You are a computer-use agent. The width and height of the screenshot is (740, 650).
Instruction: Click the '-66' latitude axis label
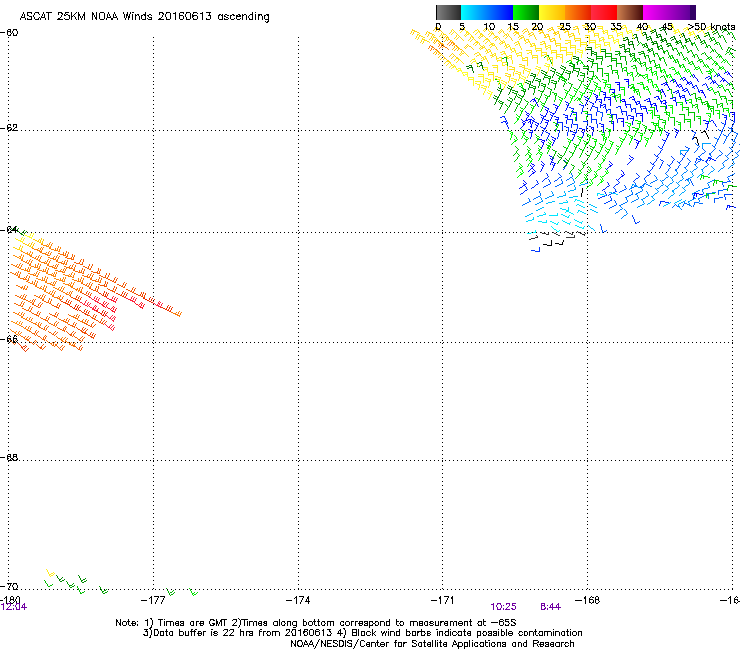tap(9, 339)
